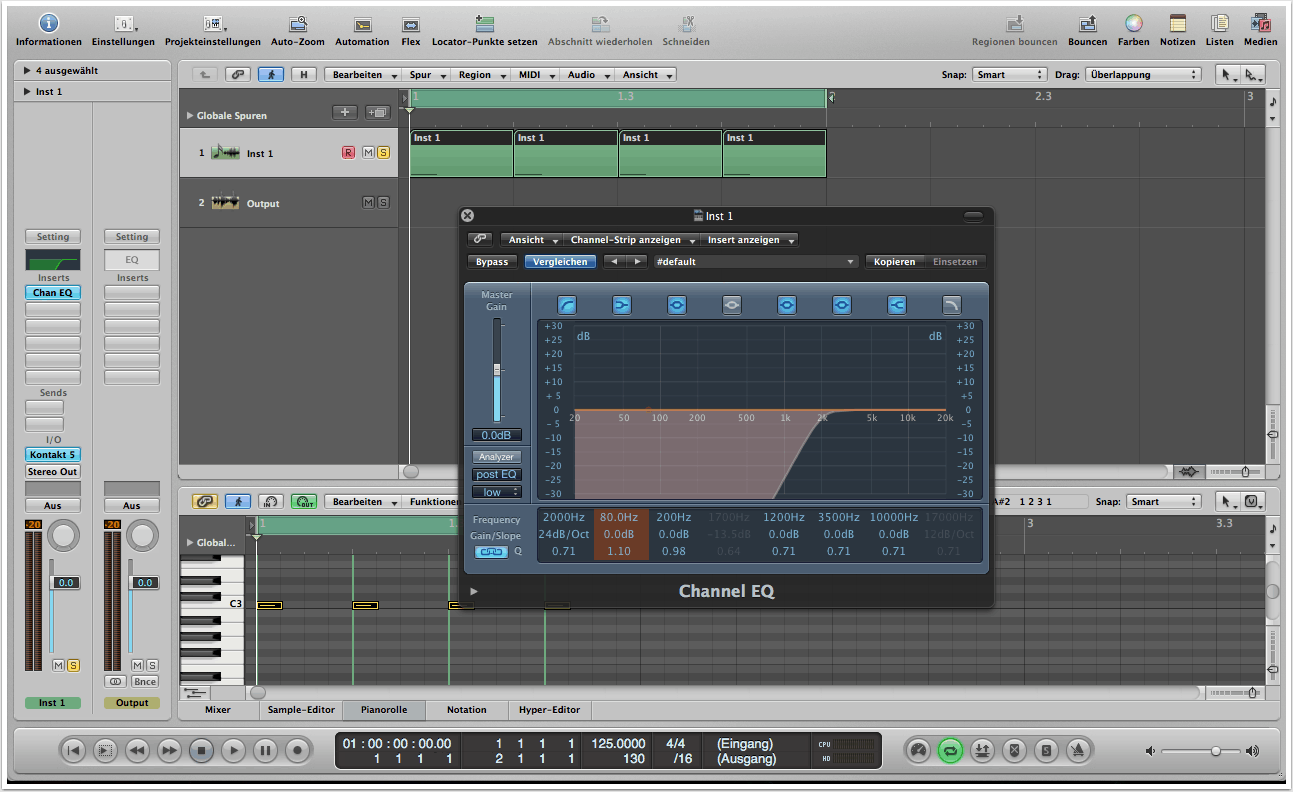
Task: Toggle record enable on Inst 1 track
Action: (348, 153)
